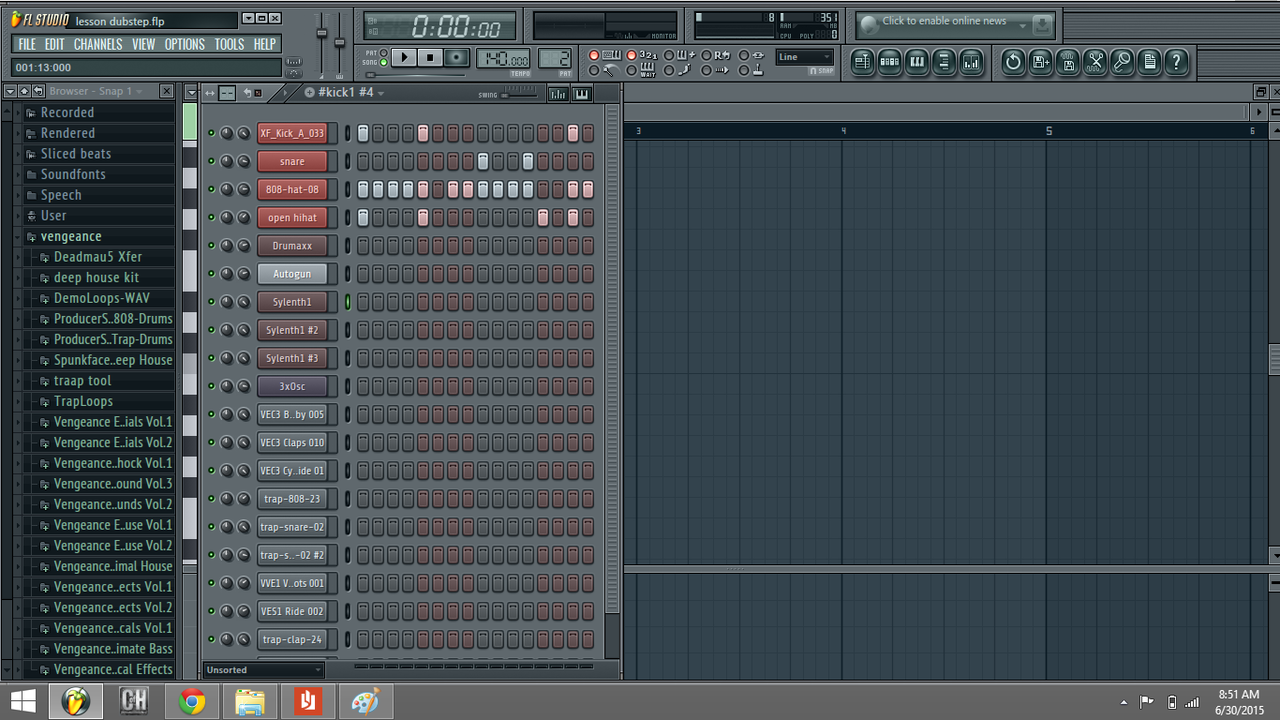The image size is (1280, 720).
Task: Open the #kick1 #4 pattern dropdown
Action: pyautogui.click(x=380, y=93)
